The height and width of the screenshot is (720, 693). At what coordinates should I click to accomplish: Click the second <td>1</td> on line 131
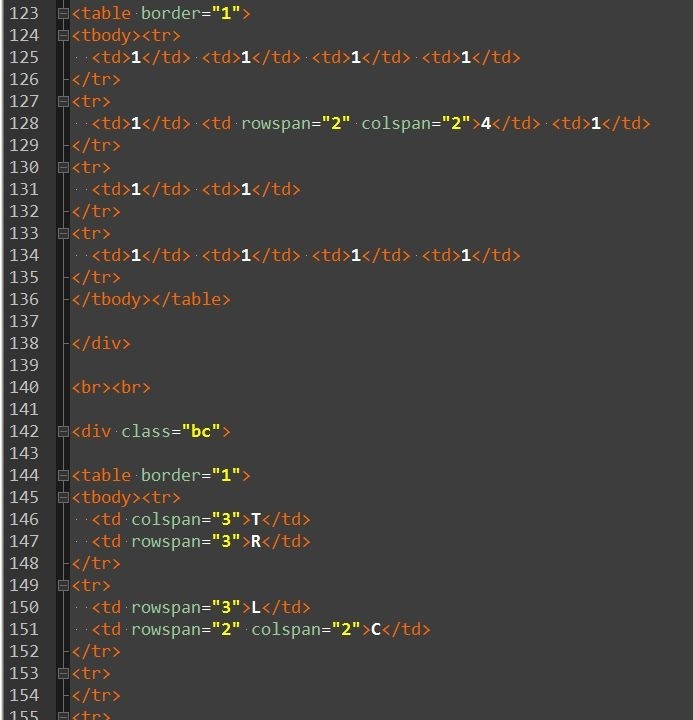251,189
